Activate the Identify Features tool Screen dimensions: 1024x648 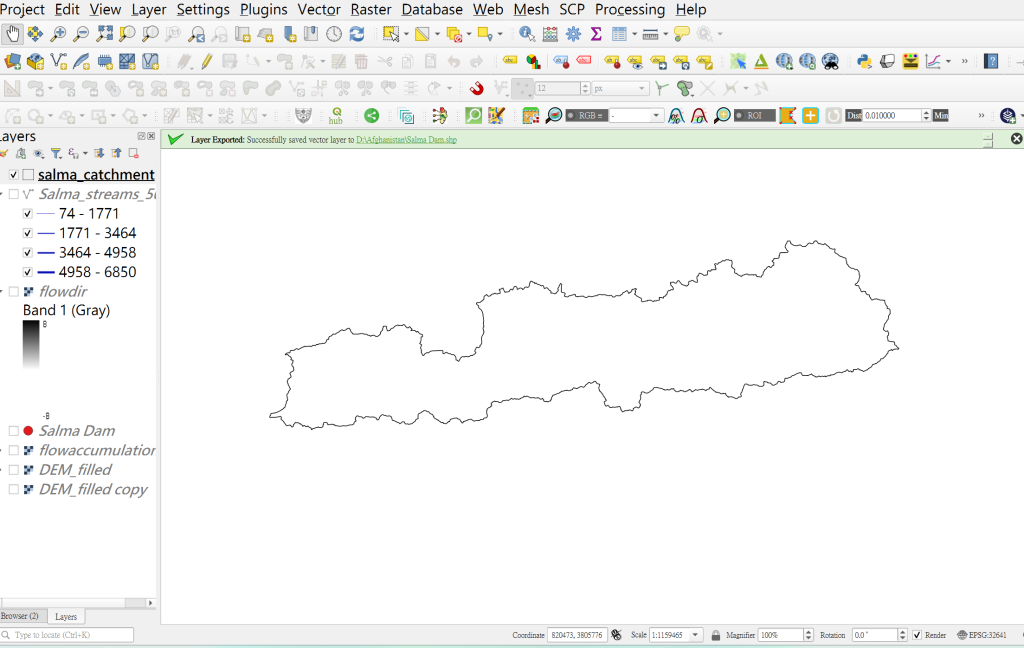526,34
